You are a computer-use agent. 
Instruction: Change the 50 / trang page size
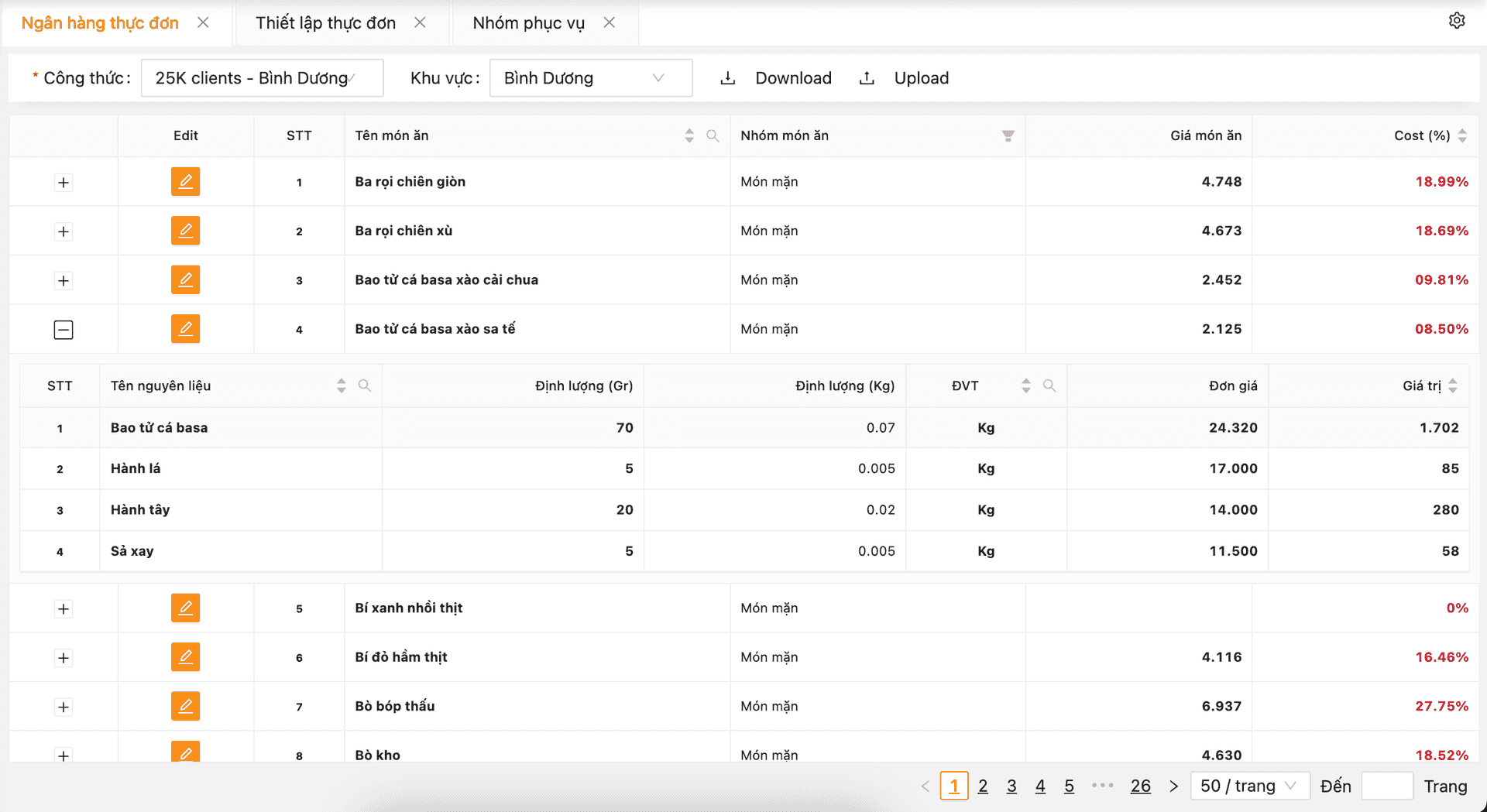(x=1248, y=786)
